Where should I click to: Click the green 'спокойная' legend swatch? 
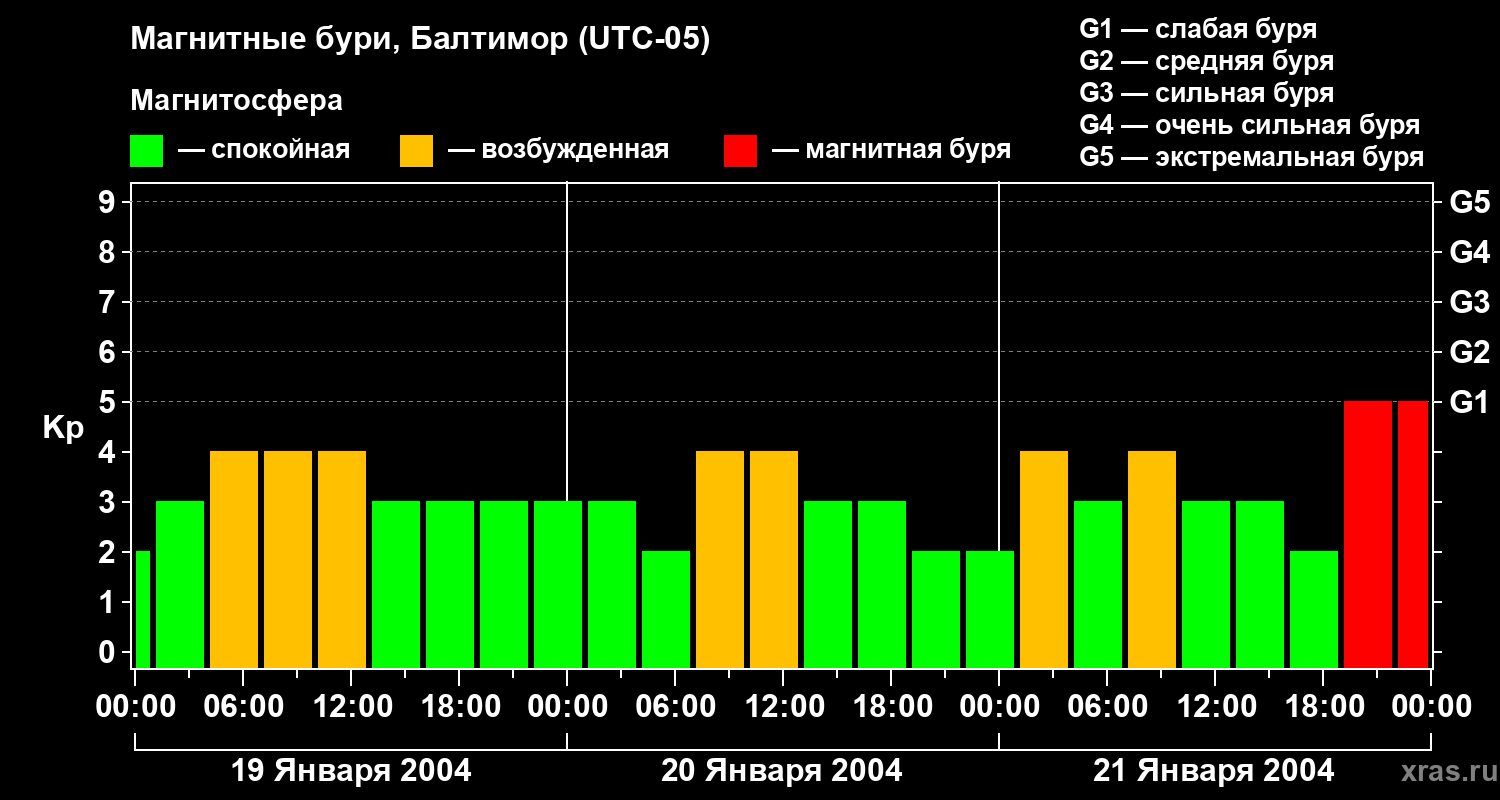[146, 151]
